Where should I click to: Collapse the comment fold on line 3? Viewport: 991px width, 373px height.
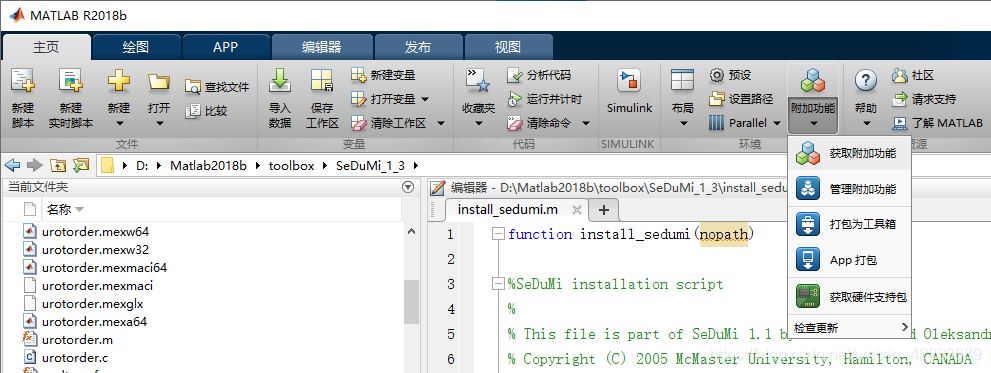(x=498, y=284)
